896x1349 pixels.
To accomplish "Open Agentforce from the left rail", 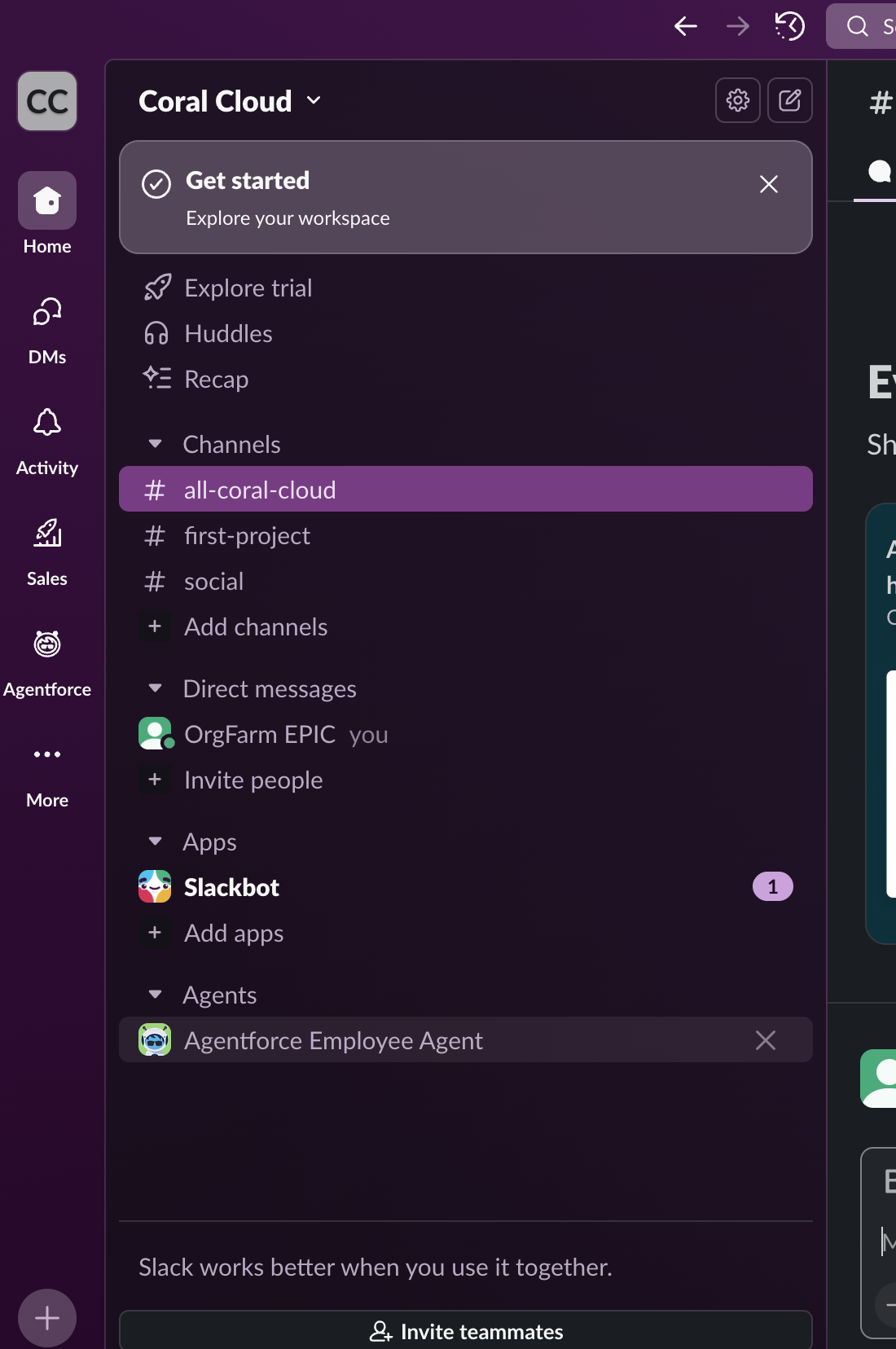I will click(x=47, y=645).
